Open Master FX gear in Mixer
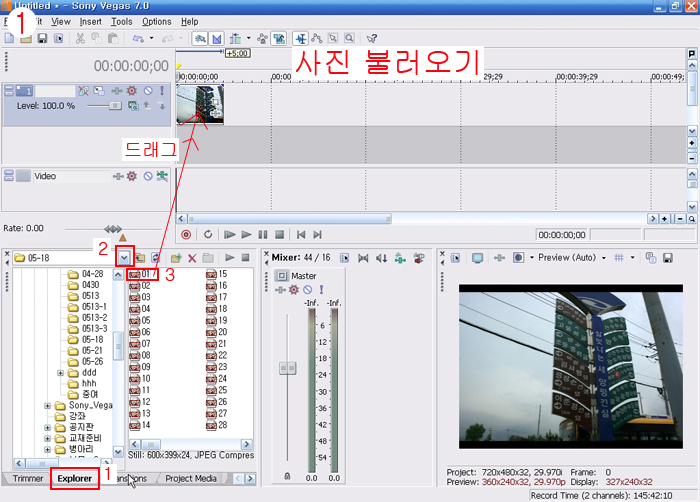Image resolution: width=700 pixels, height=502 pixels. coord(294,290)
